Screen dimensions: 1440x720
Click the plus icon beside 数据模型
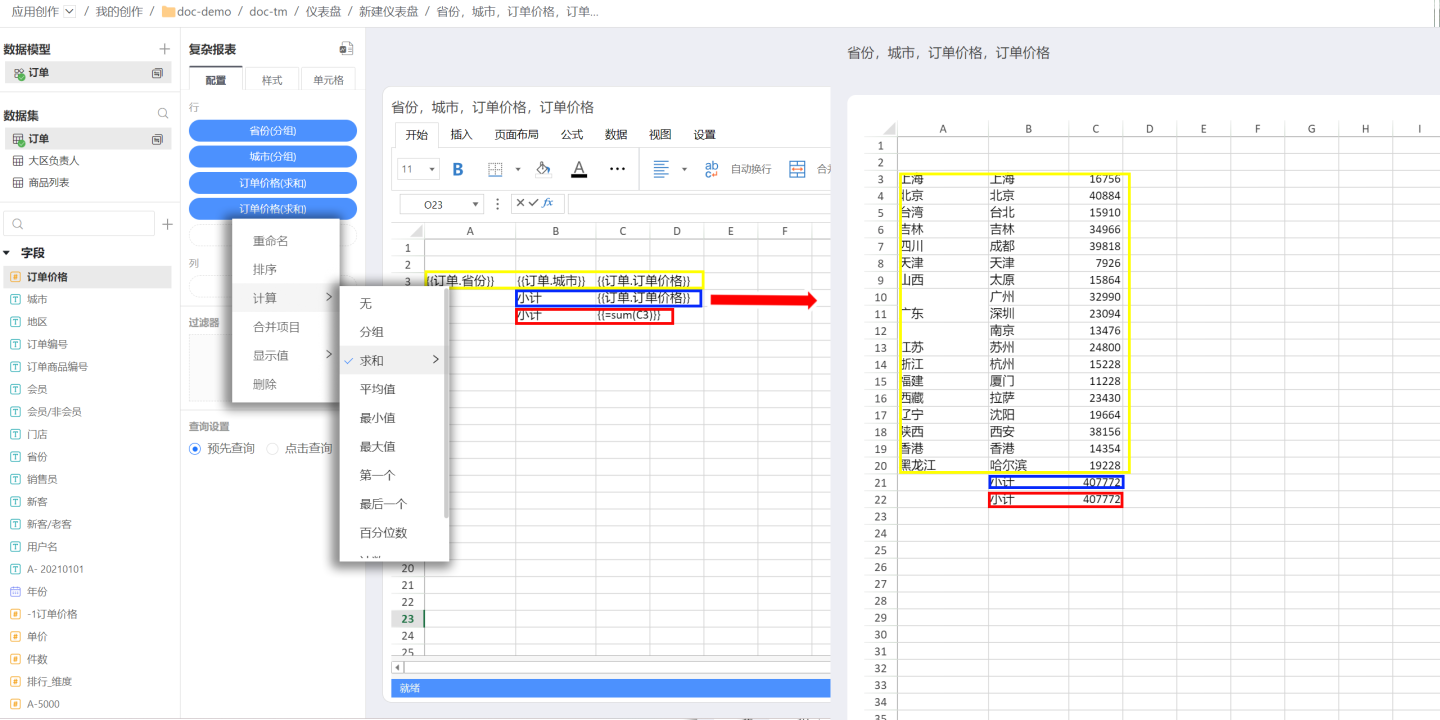(x=165, y=49)
